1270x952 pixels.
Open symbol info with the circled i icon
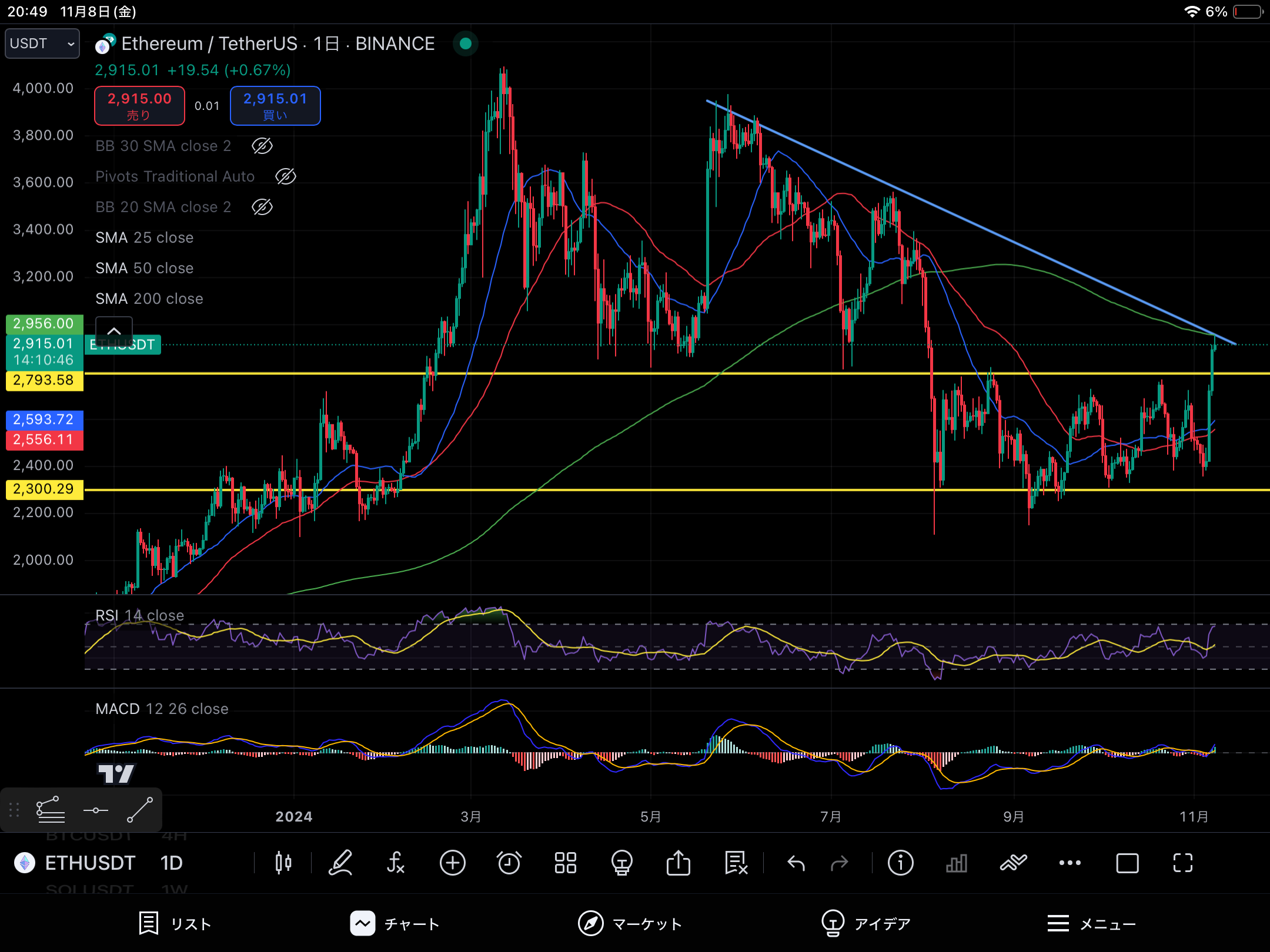coord(900,863)
